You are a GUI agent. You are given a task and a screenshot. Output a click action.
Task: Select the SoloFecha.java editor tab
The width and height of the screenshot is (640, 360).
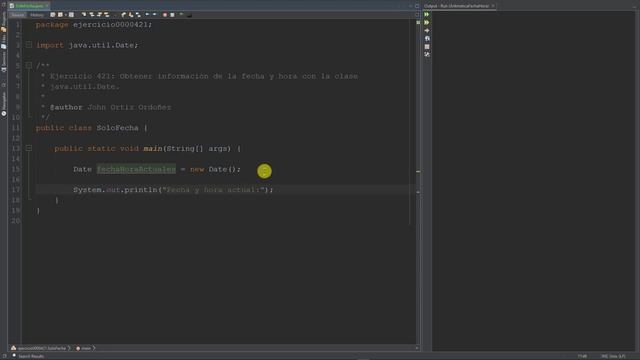click(x=29, y=6)
